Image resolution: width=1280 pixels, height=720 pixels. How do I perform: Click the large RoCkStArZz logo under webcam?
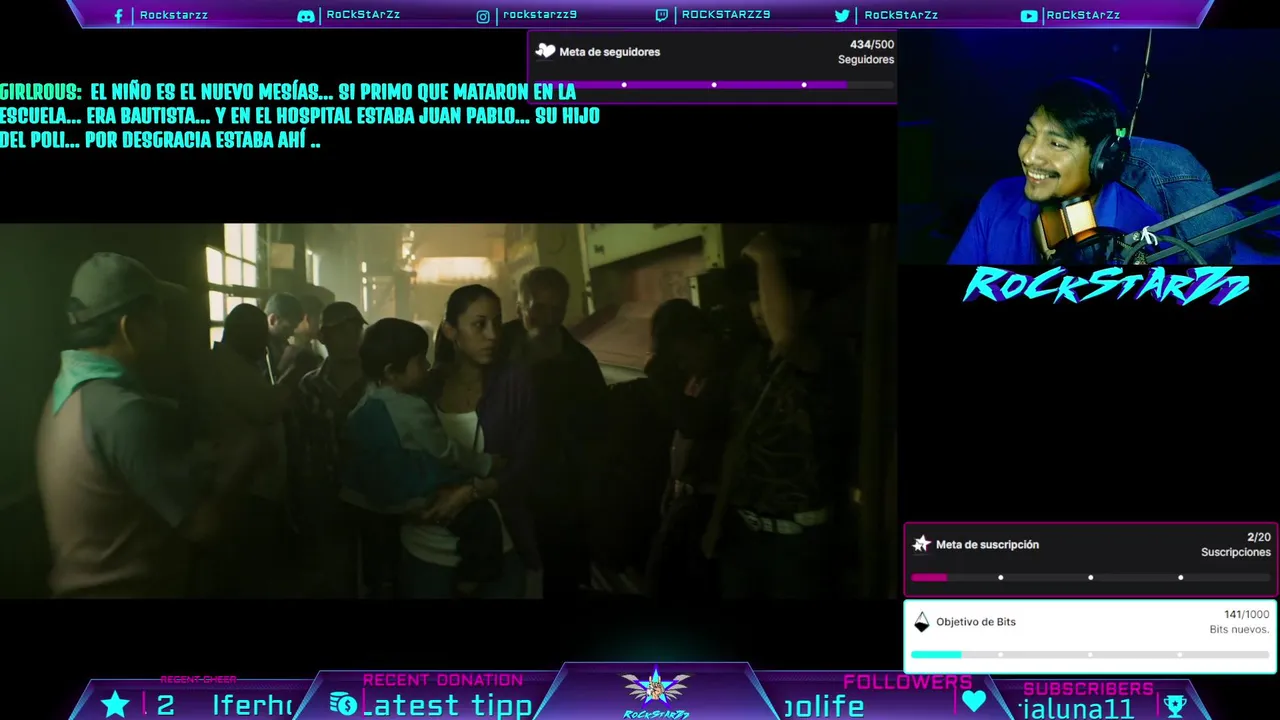click(1106, 286)
